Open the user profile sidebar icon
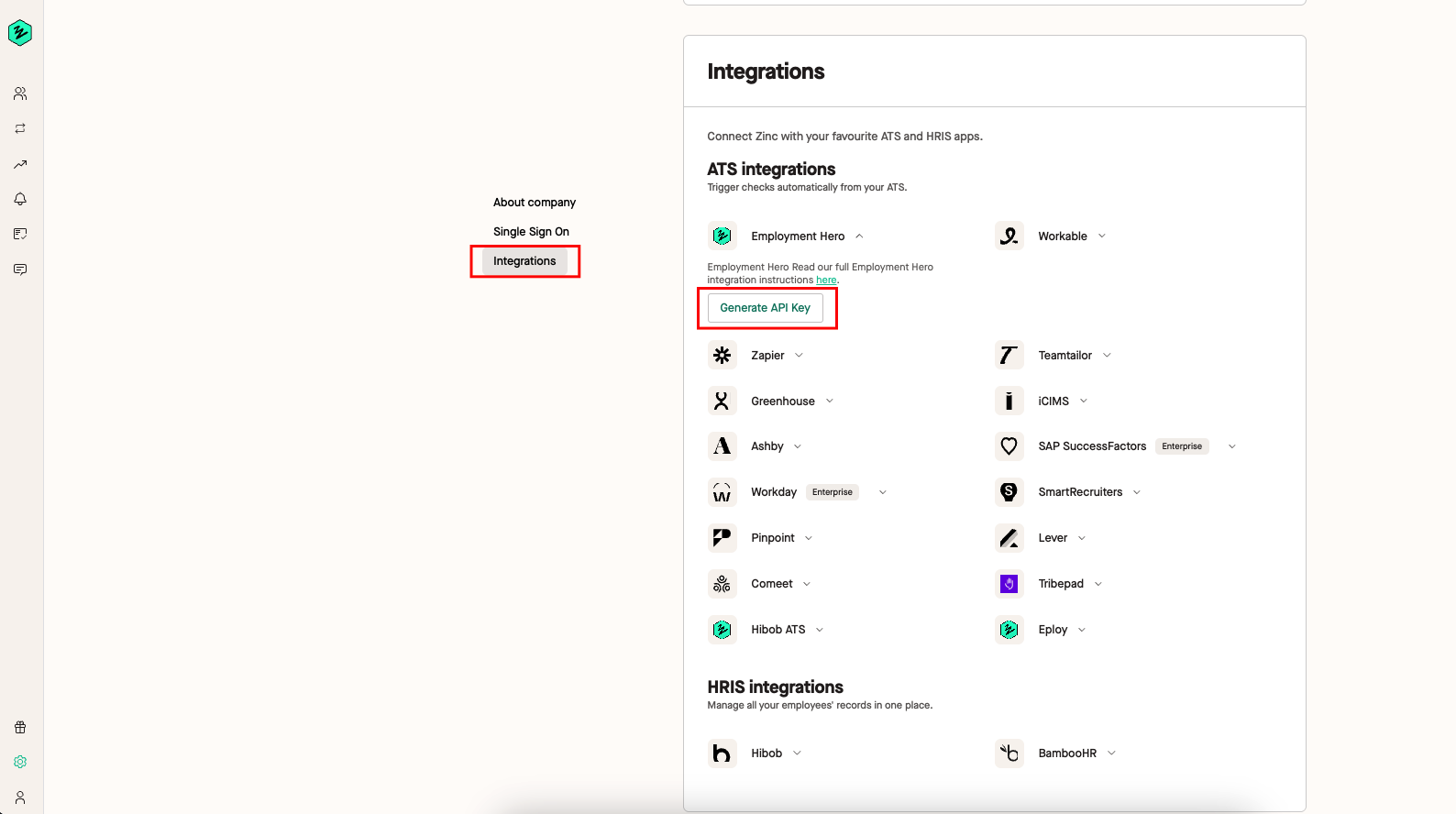Image resolution: width=1456 pixels, height=814 pixels. 20,797
